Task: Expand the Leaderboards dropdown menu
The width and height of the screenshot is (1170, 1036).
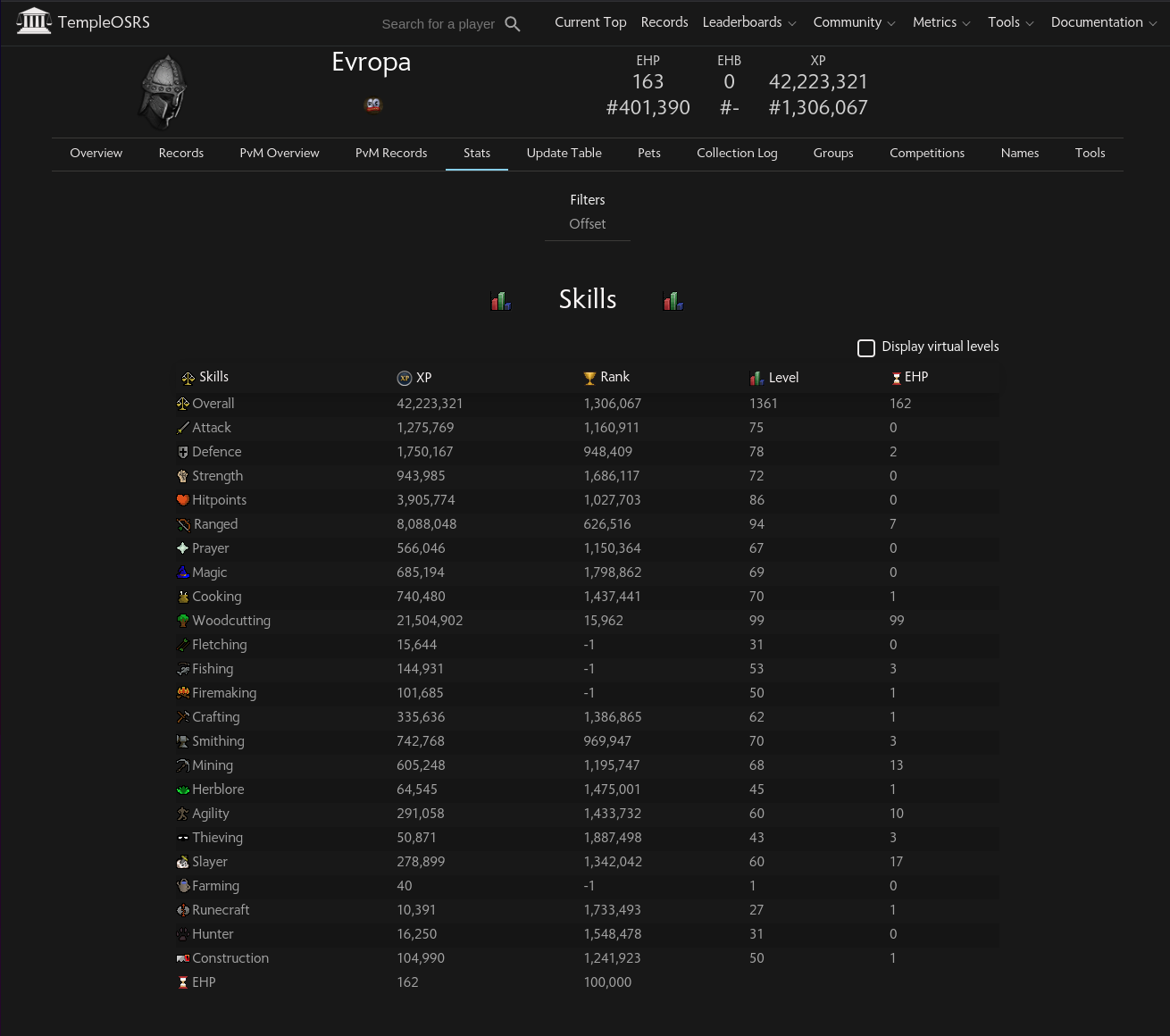Action: (x=749, y=22)
